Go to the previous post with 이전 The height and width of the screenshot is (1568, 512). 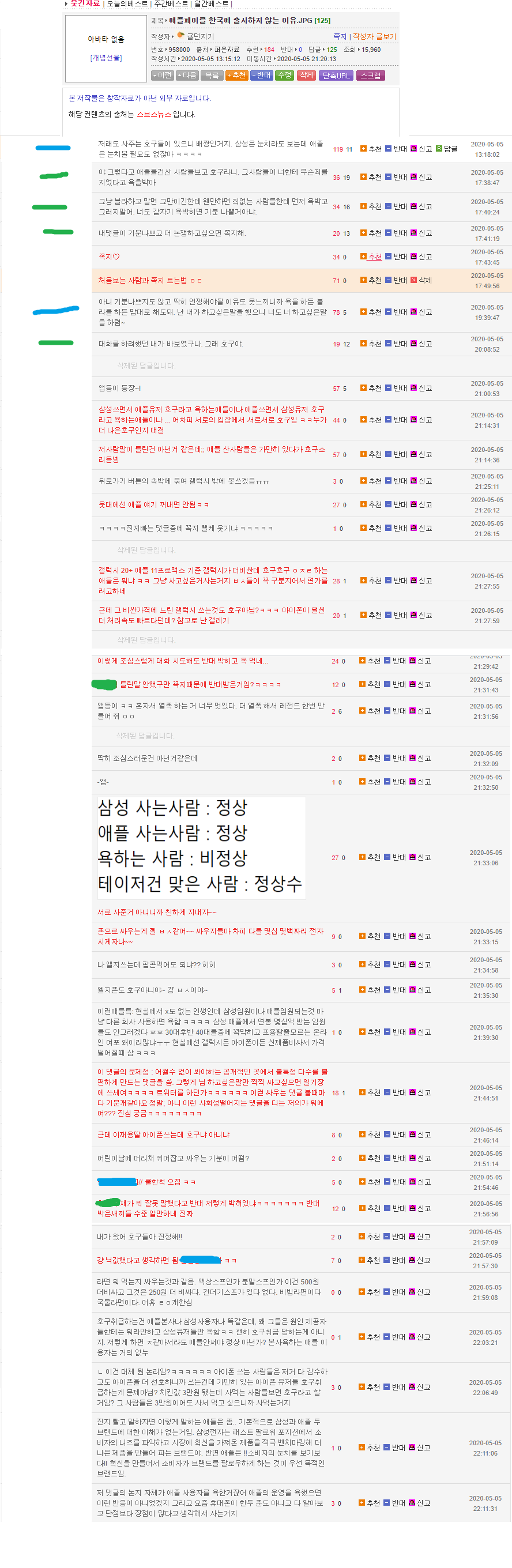(x=163, y=76)
